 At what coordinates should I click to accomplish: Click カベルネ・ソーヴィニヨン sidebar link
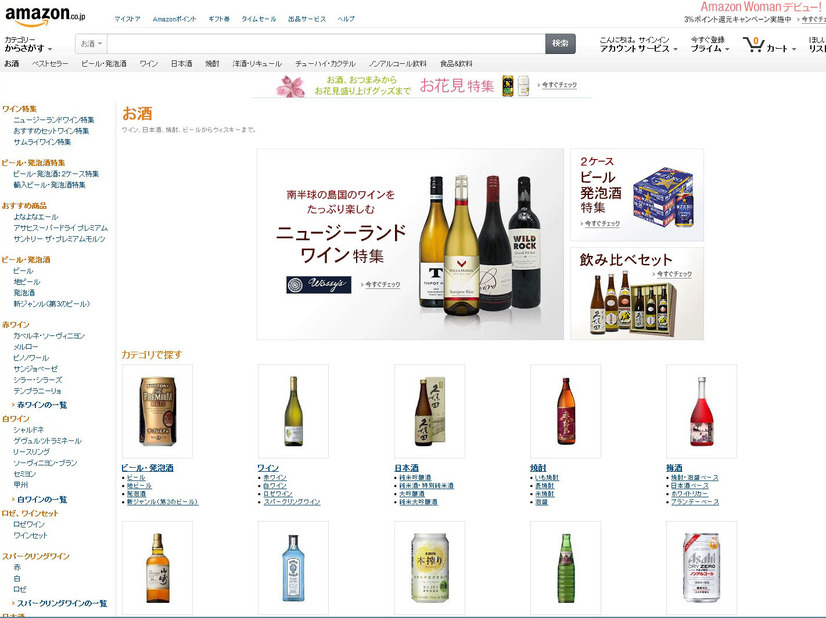coord(49,336)
